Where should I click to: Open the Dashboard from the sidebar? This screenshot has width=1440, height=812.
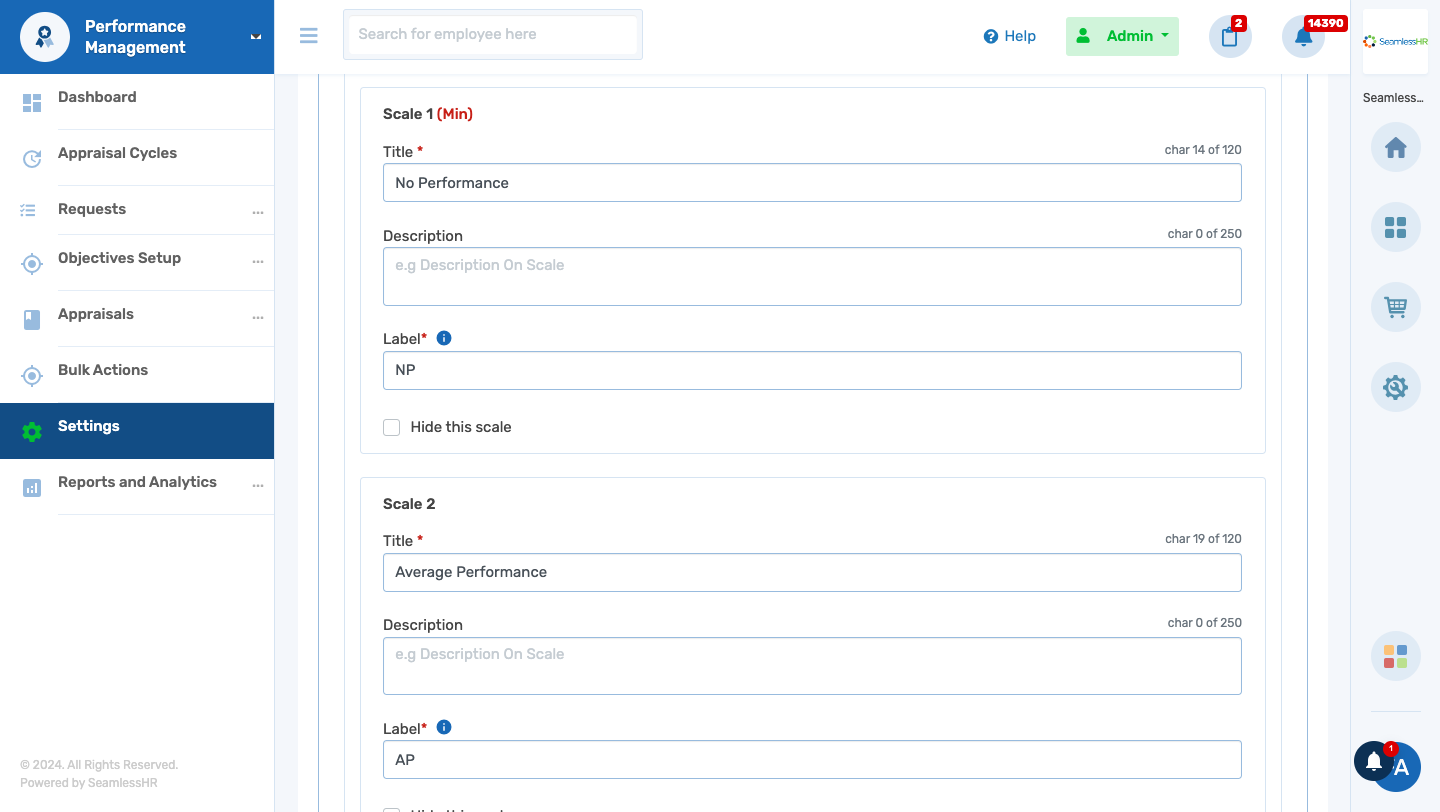[x=97, y=97]
